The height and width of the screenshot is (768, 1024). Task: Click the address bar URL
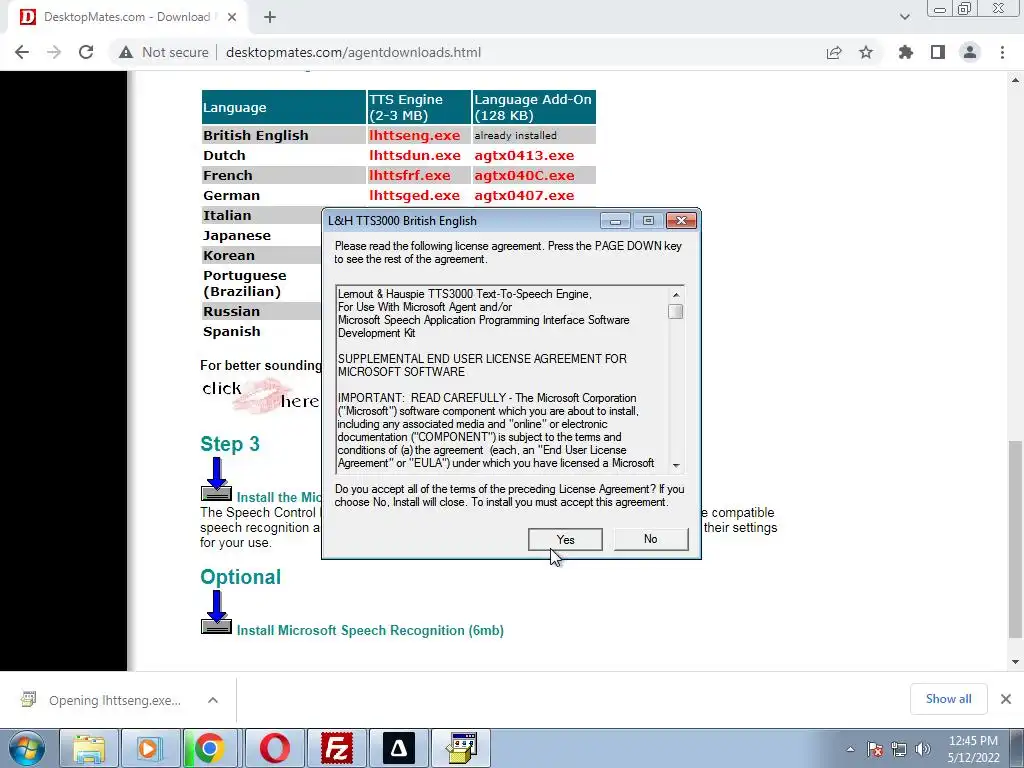point(353,52)
